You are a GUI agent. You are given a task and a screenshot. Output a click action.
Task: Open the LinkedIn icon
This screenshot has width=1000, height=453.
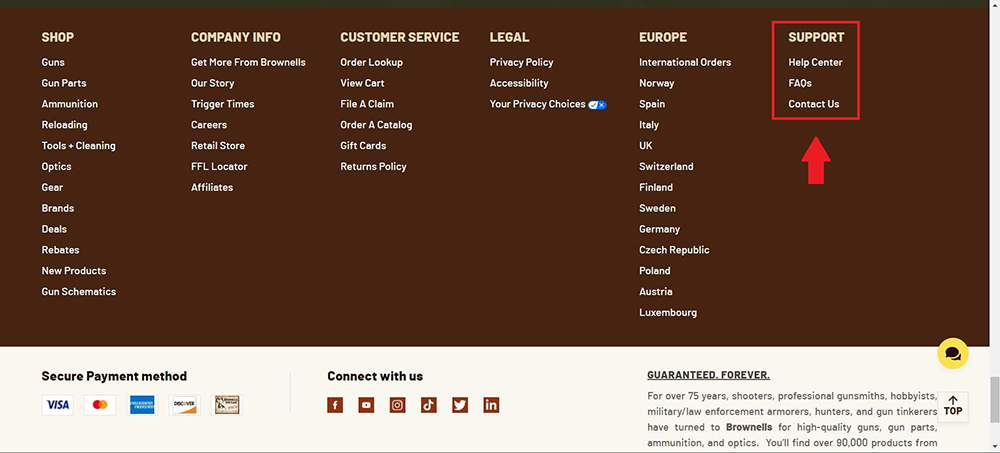click(491, 405)
